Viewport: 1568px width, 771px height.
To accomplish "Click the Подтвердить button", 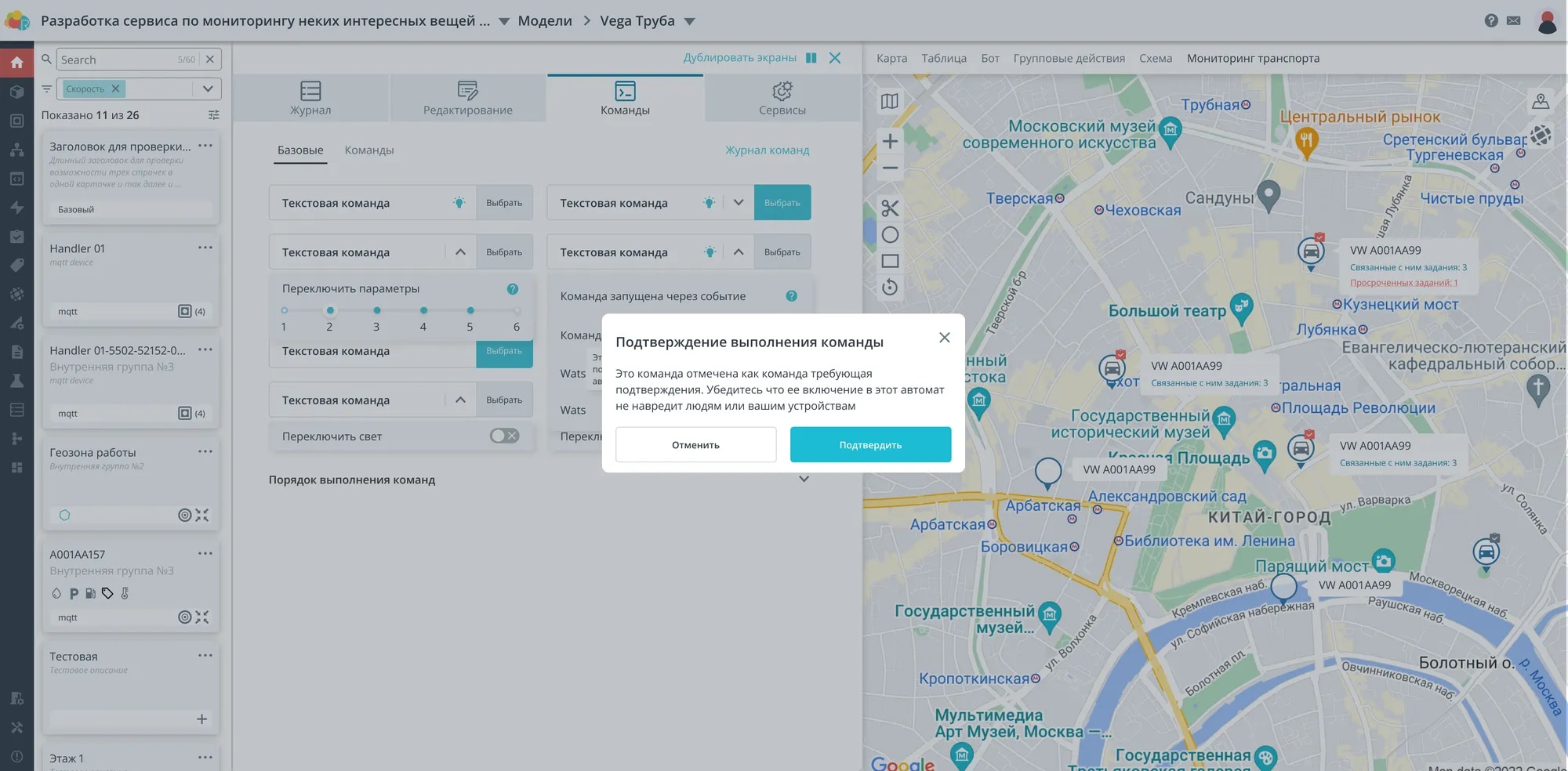I will pos(870,444).
